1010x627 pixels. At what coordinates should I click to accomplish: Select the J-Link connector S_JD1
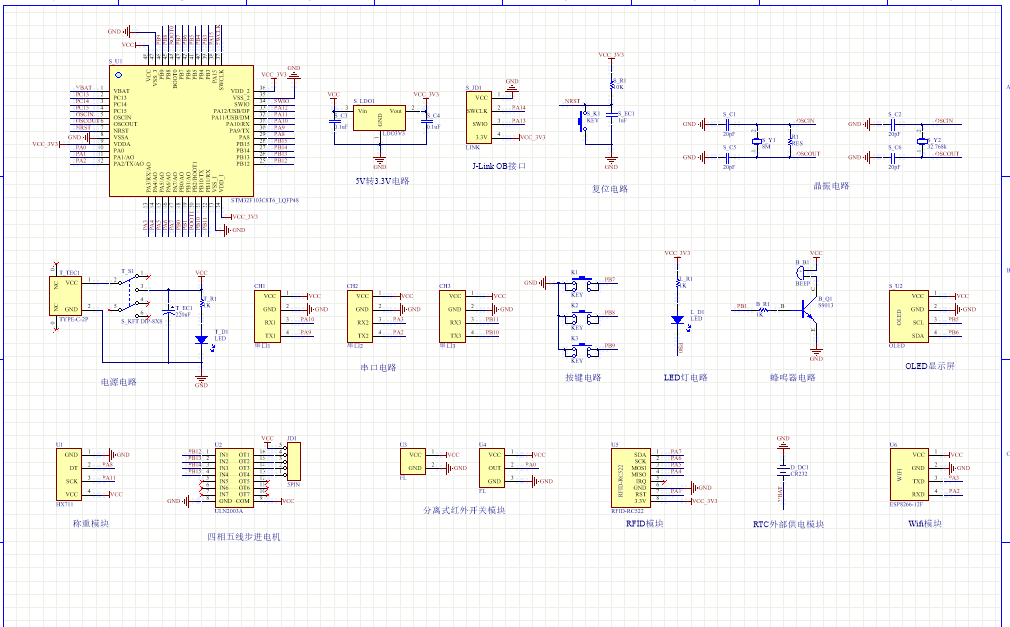pyautogui.click(x=481, y=117)
